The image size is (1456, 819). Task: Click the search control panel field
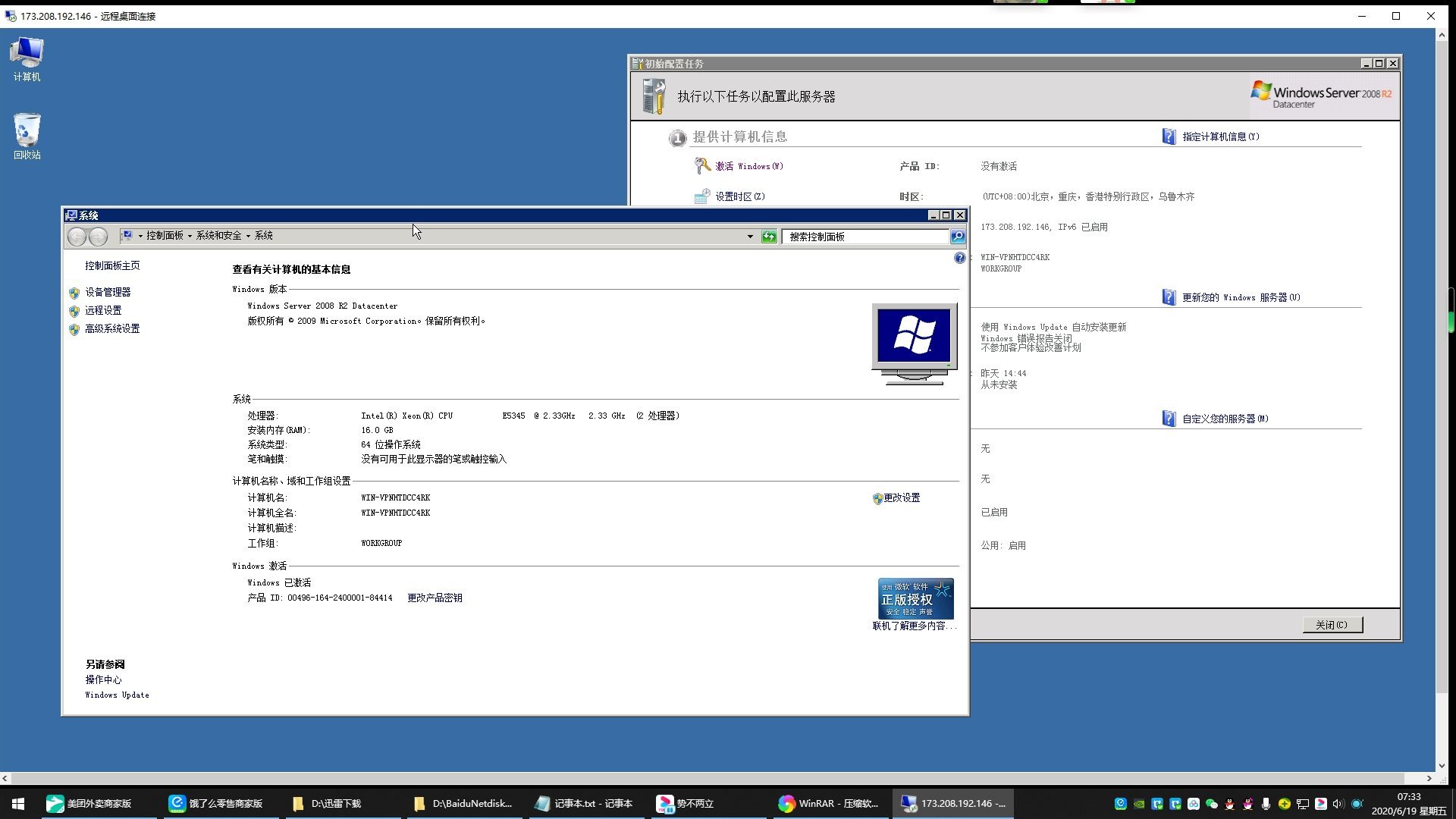(x=864, y=237)
